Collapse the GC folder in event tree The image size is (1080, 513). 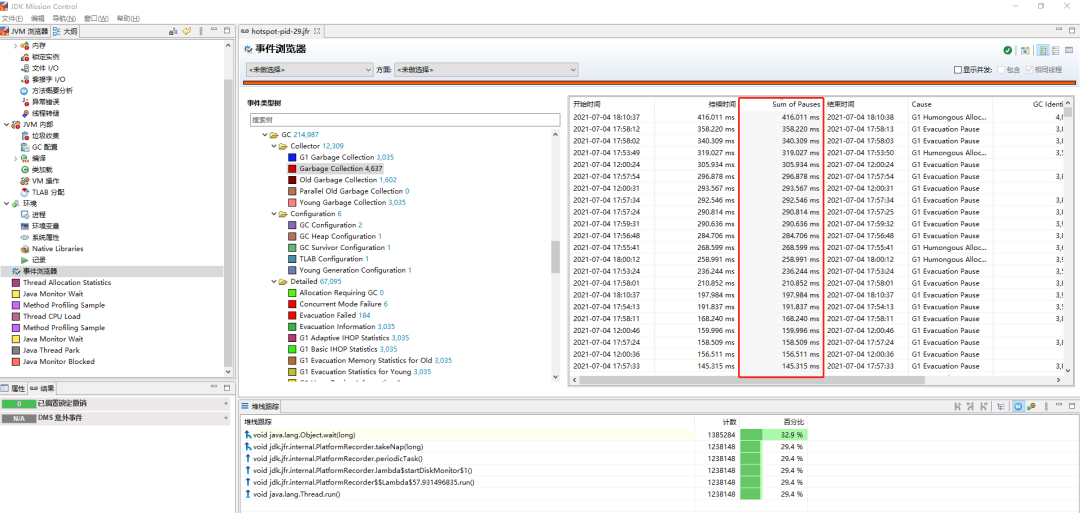pyautogui.click(x=265, y=135)
